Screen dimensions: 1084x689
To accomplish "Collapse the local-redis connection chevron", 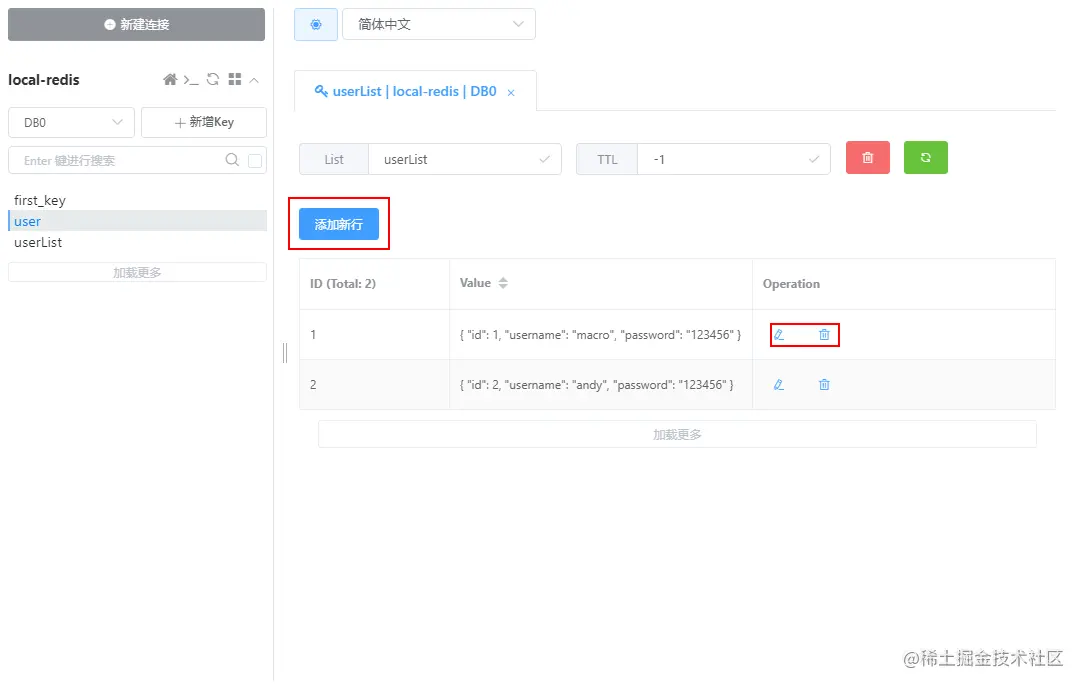I will [254, 80].
